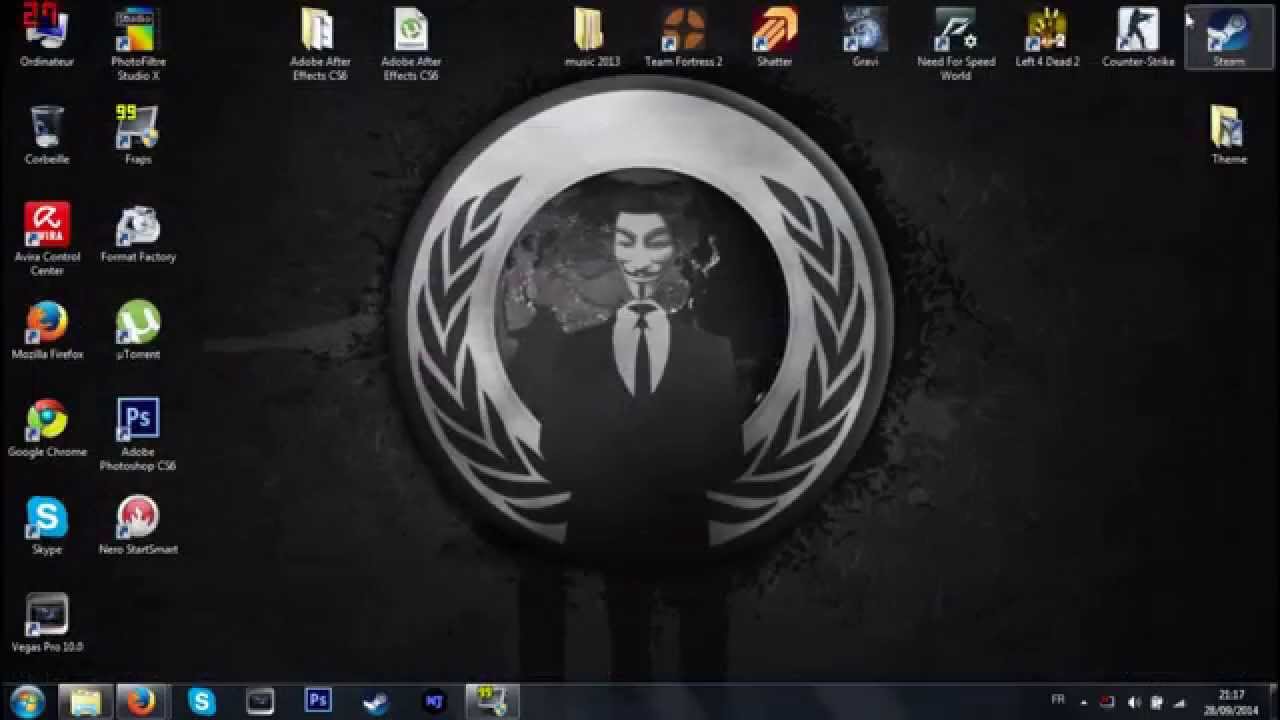Open the volume tray icon

1133,702
